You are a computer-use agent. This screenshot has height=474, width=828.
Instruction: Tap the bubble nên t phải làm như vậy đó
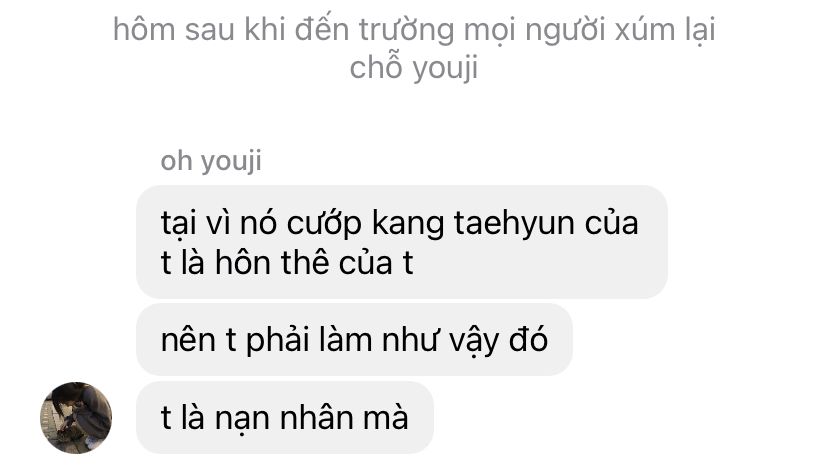354,339
